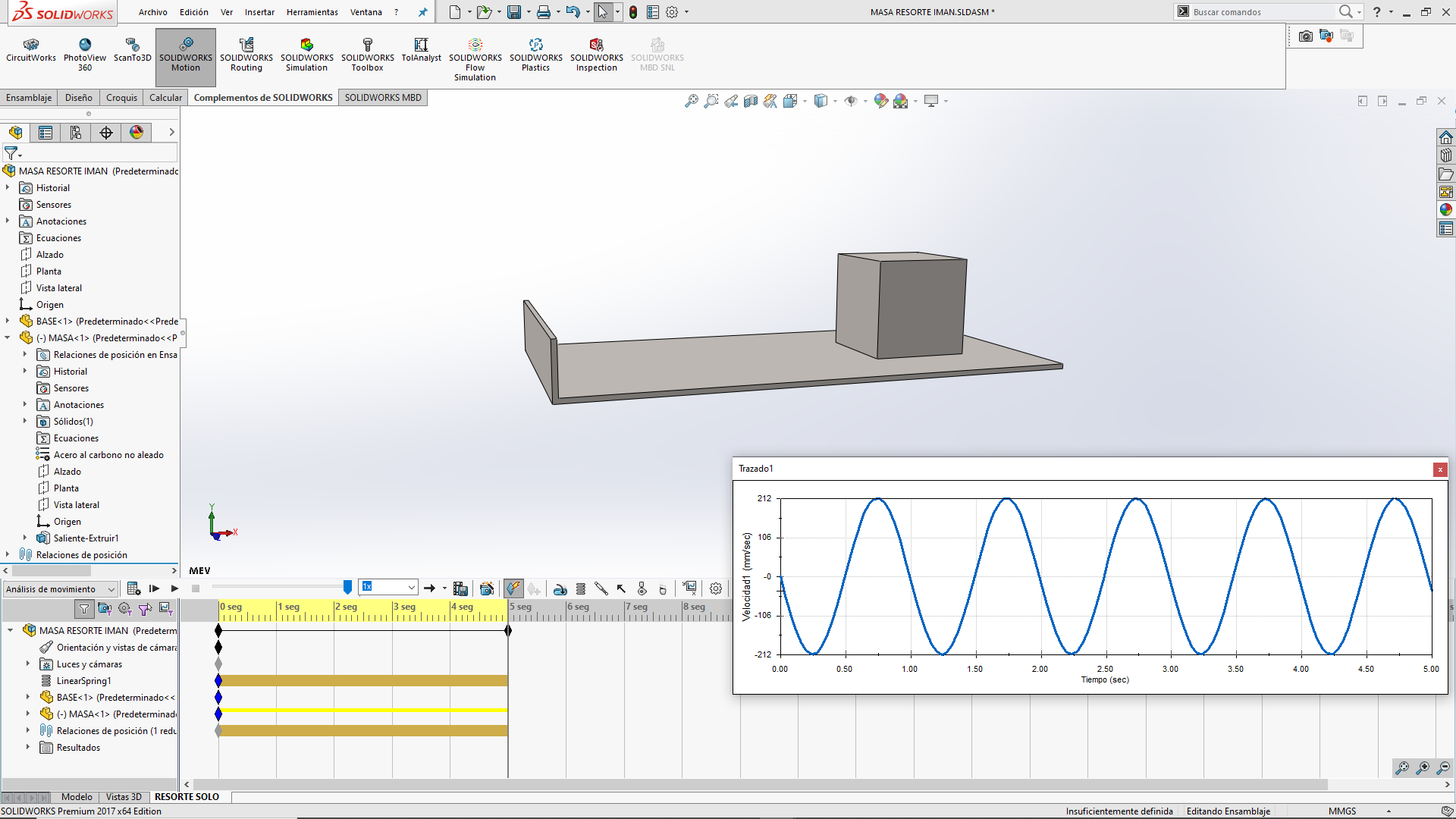Toggle the timeline filter button

click(x=84, y=608)
